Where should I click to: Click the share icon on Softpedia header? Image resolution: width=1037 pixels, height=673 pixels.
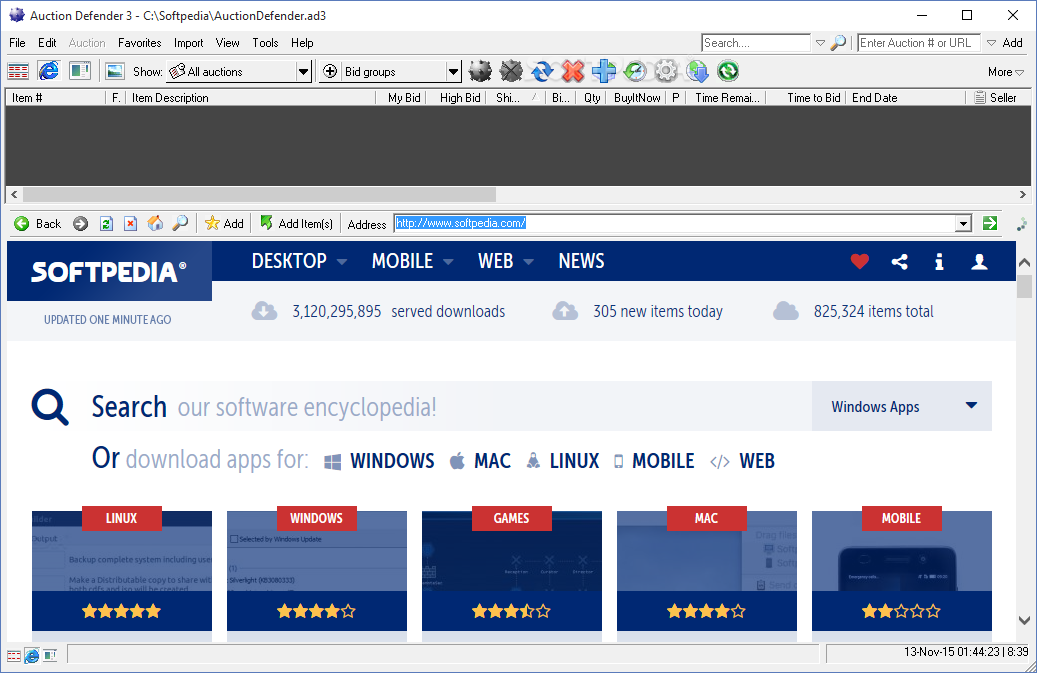click(x=899, y=262)
